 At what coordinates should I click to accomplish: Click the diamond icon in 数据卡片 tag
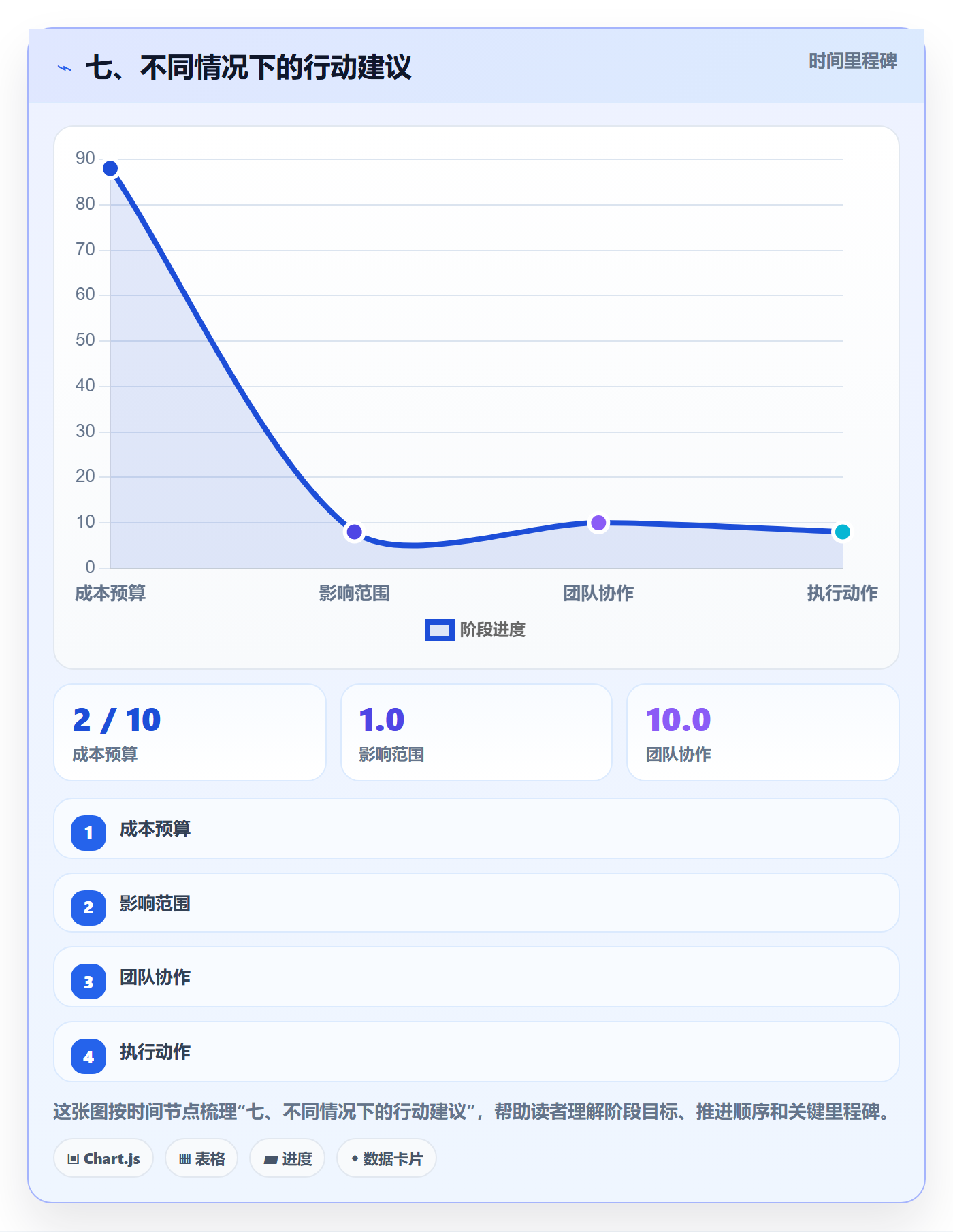pos(355,1158)
